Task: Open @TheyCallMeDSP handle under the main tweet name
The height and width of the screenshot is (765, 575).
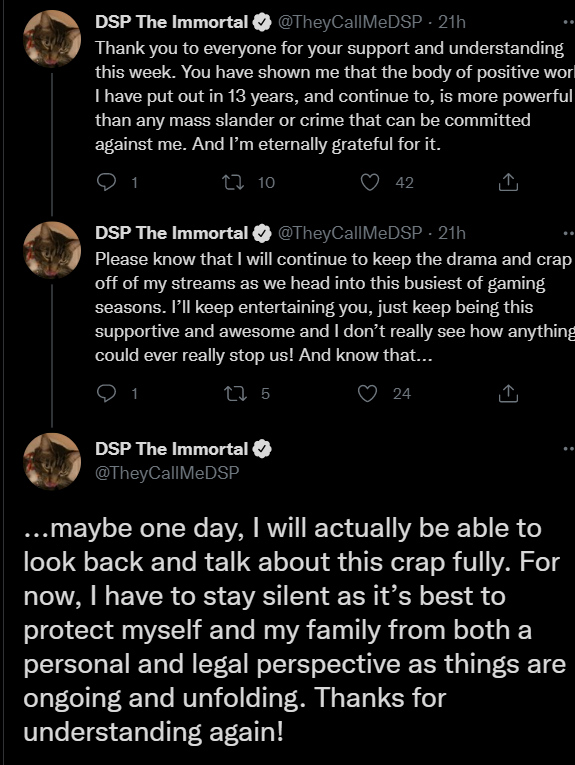Action: pos(167,473)
